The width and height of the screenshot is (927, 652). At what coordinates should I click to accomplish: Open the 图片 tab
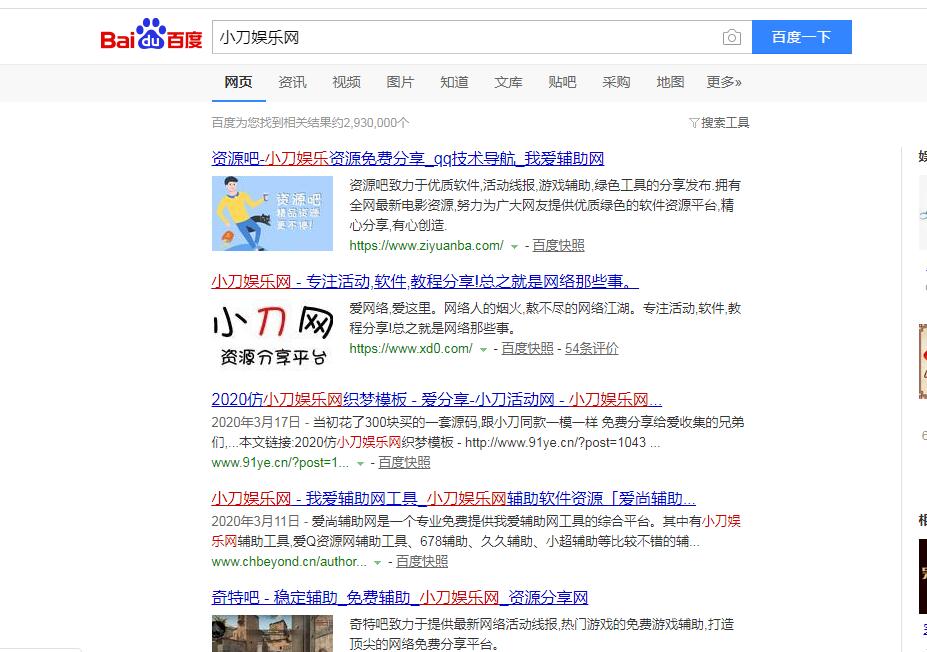coord(400,82)
